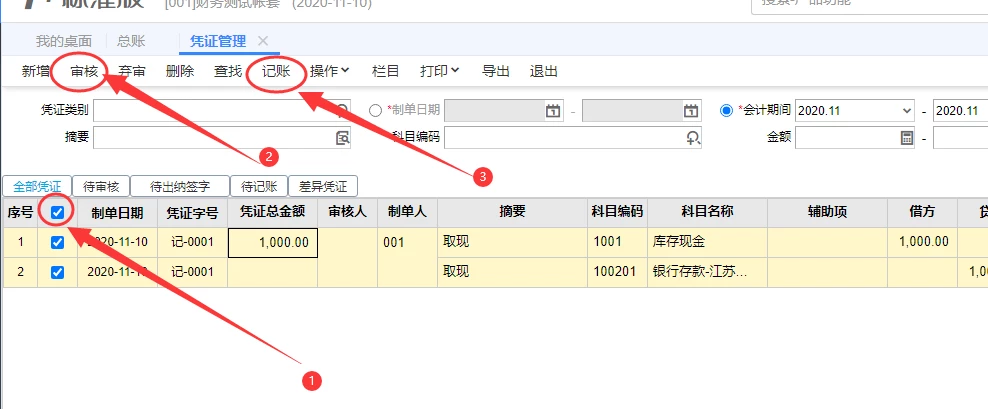988x409 pixels.
Task: Expand the 操作 dropdown menu
Action: pyautogui.click(x=329, y=71)
